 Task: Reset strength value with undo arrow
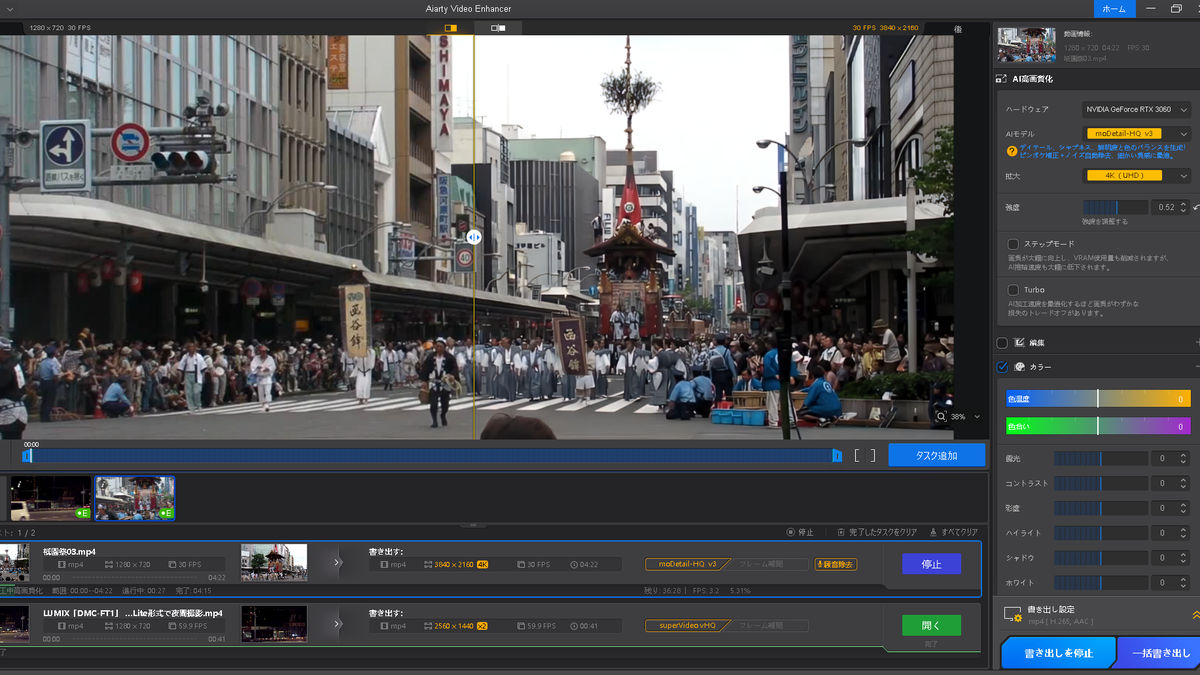coord(1195,208)
